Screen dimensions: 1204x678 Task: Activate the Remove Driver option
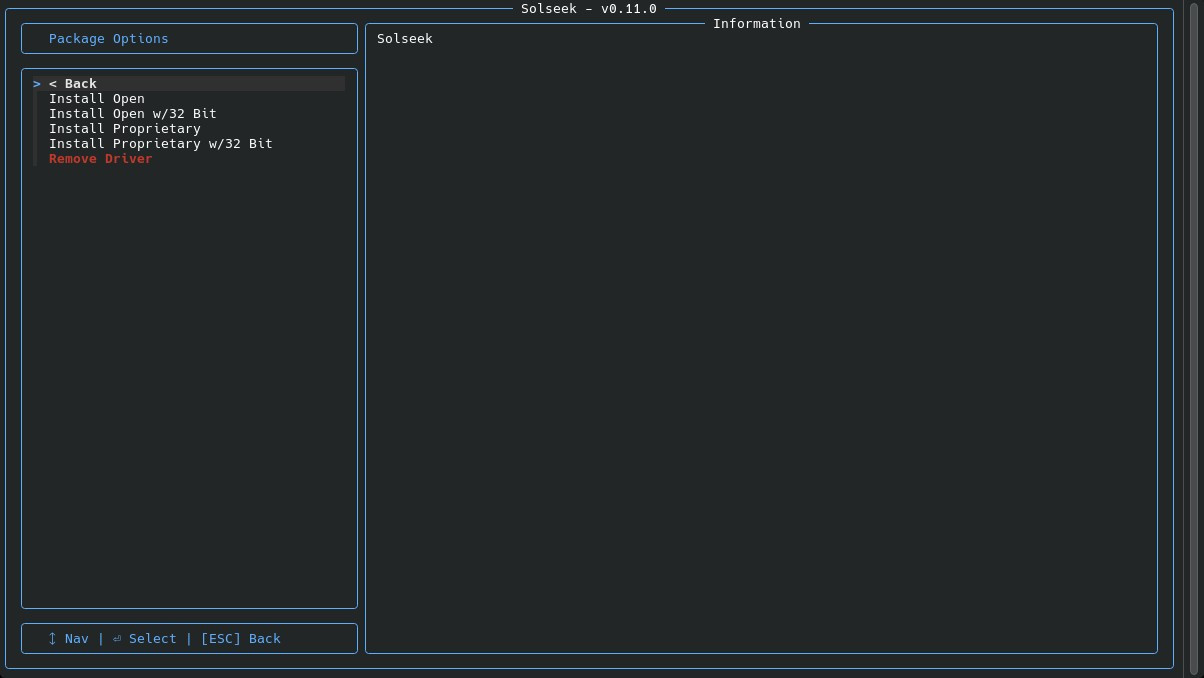click(100, 158)
